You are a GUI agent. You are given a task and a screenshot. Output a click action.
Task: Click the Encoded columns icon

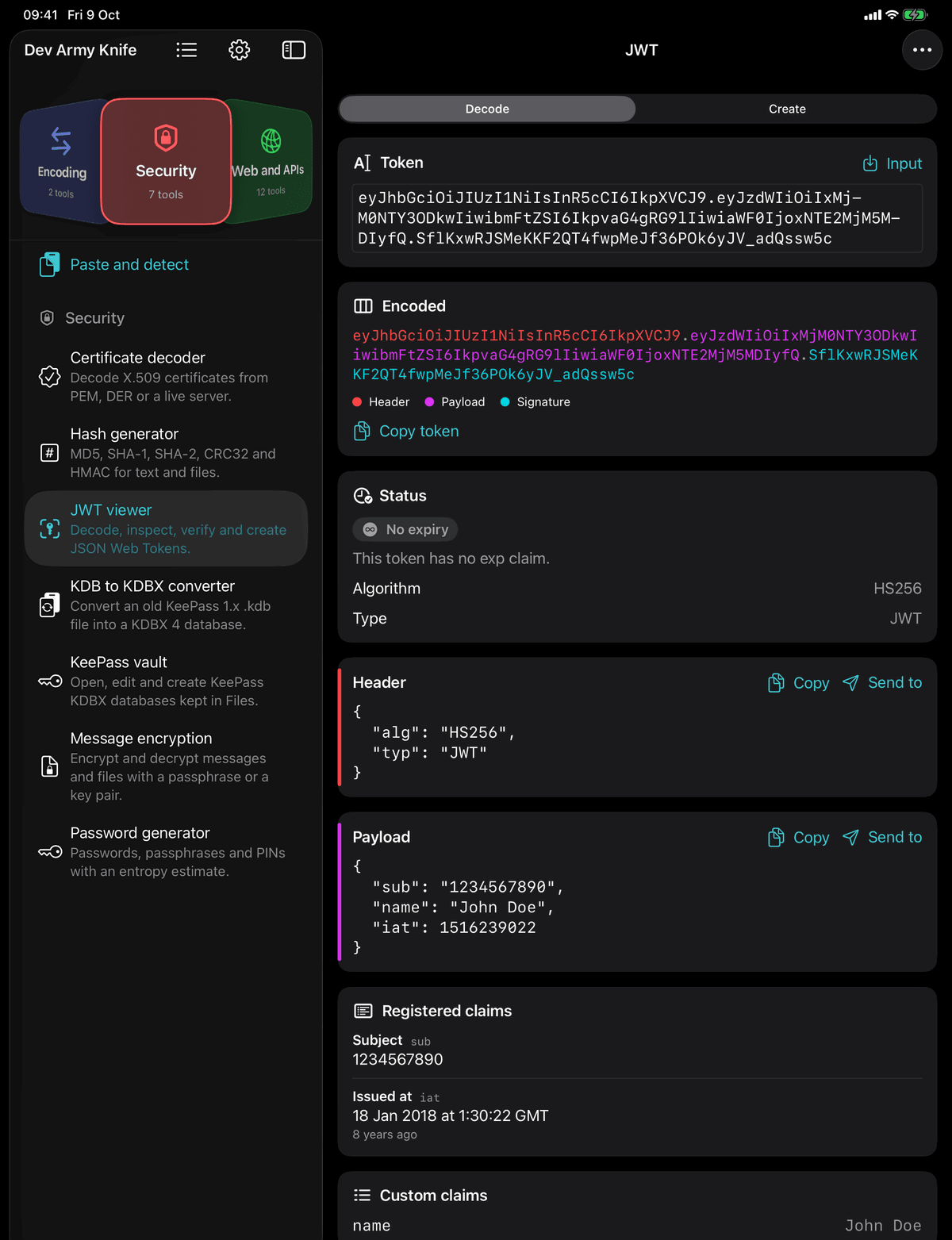coord(363,306)
